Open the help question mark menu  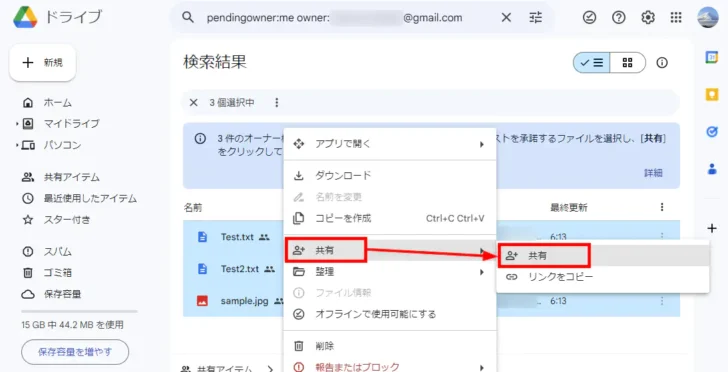pos(618,18)
